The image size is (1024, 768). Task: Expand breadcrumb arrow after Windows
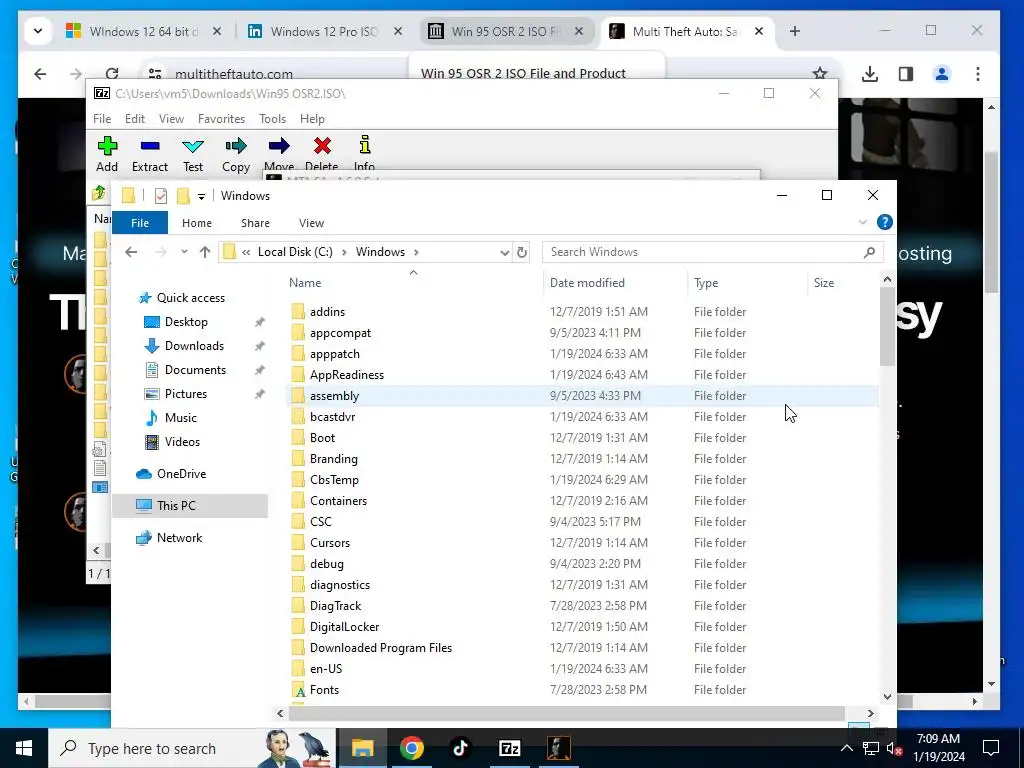pos(416,252)
